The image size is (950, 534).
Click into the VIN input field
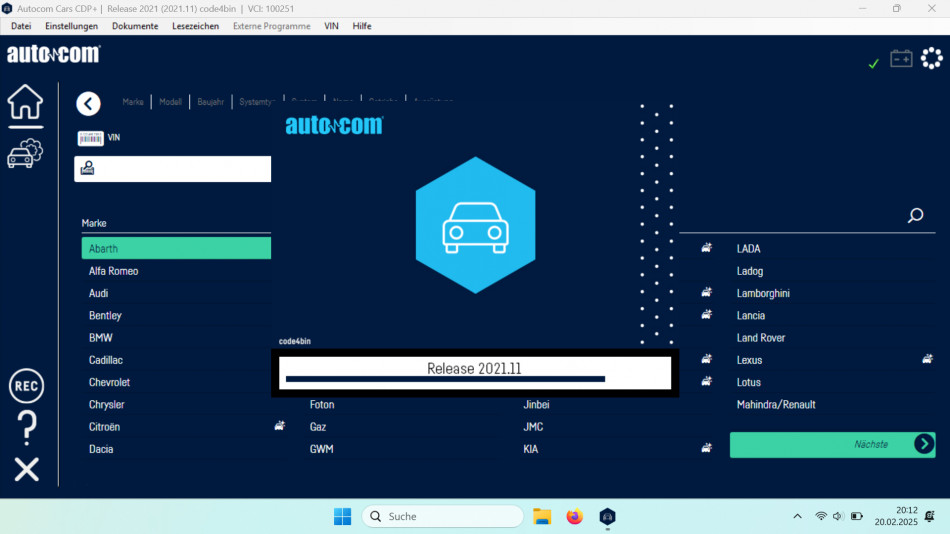pos(173,169)
